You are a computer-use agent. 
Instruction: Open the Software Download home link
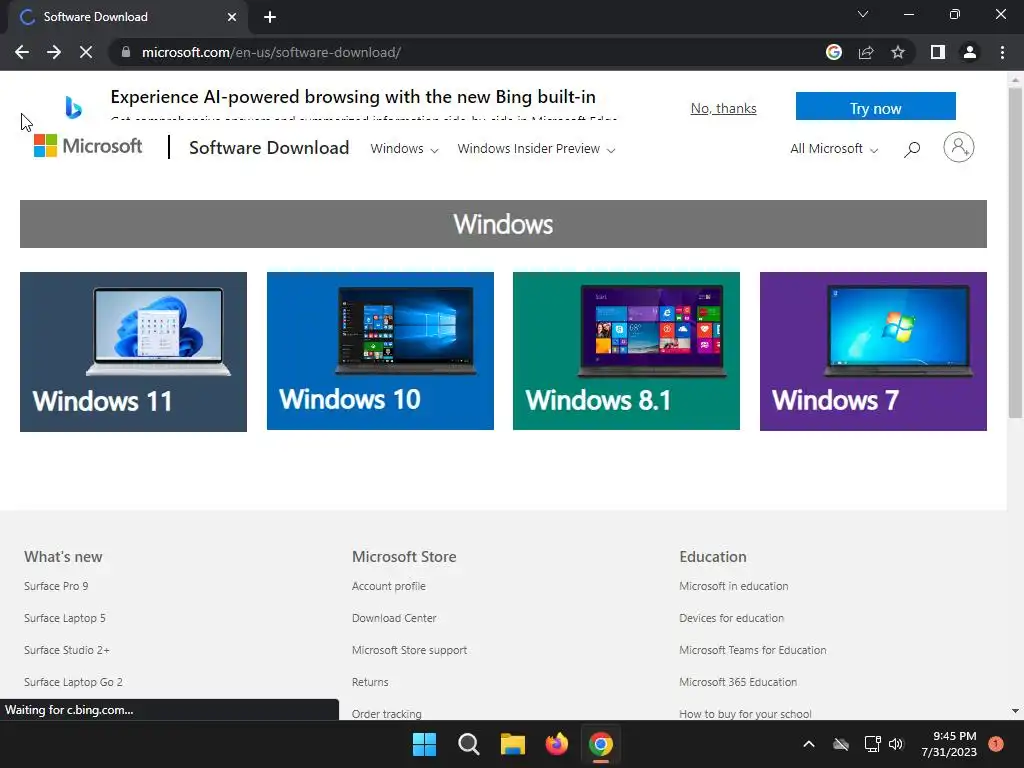pos(269,148)
